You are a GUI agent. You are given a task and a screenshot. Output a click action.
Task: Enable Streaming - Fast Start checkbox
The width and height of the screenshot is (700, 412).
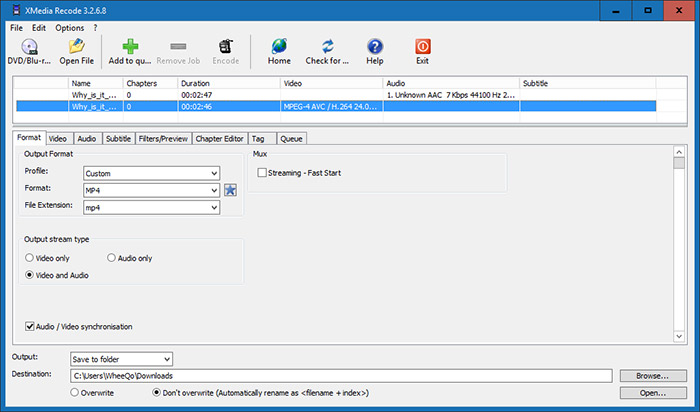click(262, 173)
